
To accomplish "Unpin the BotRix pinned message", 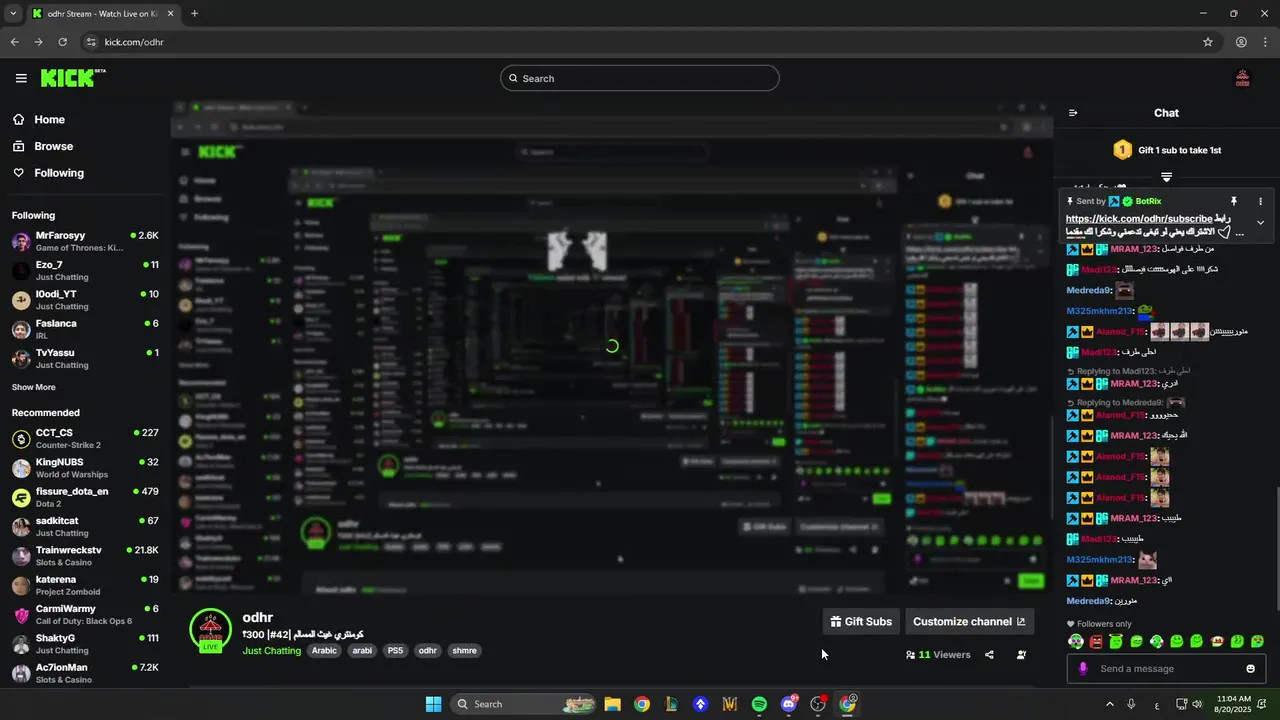I will (x=1234, y=201).
